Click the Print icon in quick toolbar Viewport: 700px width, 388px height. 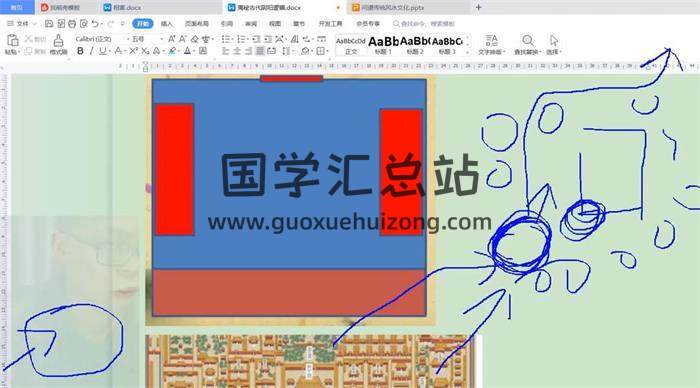[72, 23]
